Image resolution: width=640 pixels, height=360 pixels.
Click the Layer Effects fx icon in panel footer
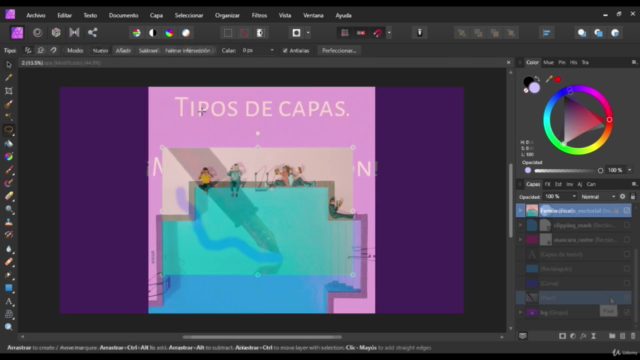(583, 336)
